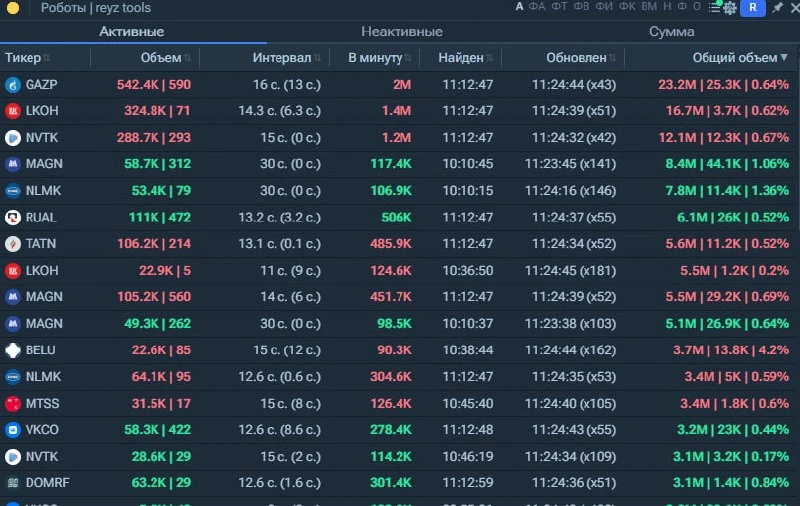The width and height of the screenshot is (800, 506).
Task: Click the pin window icon
Action: [x=777, y=7]
